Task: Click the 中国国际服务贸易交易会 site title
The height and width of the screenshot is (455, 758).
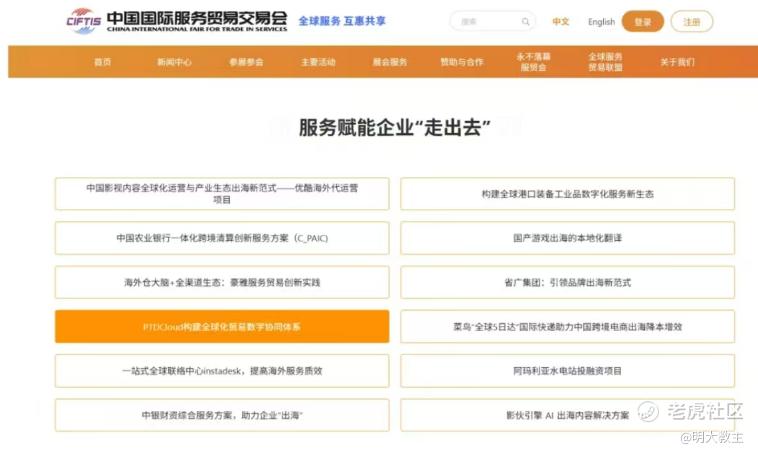Action: (197, 21)
